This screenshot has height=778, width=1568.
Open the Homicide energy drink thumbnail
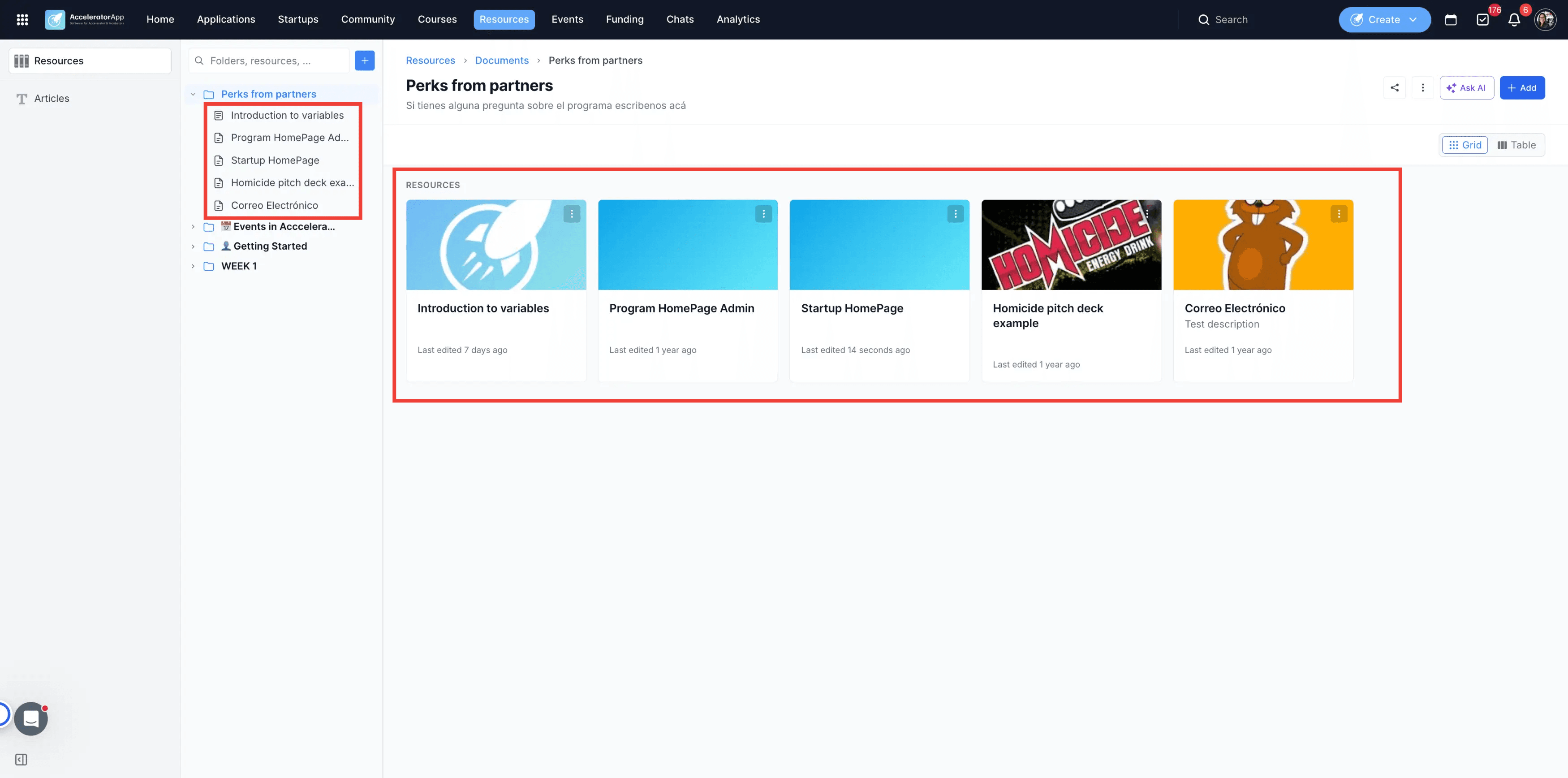1071,245
